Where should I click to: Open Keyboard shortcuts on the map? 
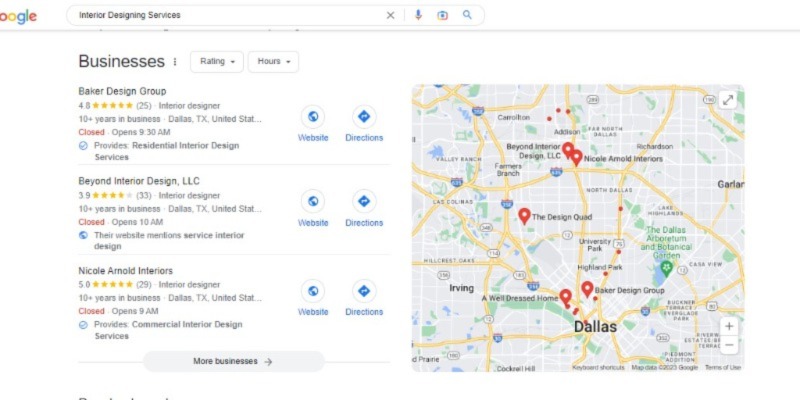[598, 367]
